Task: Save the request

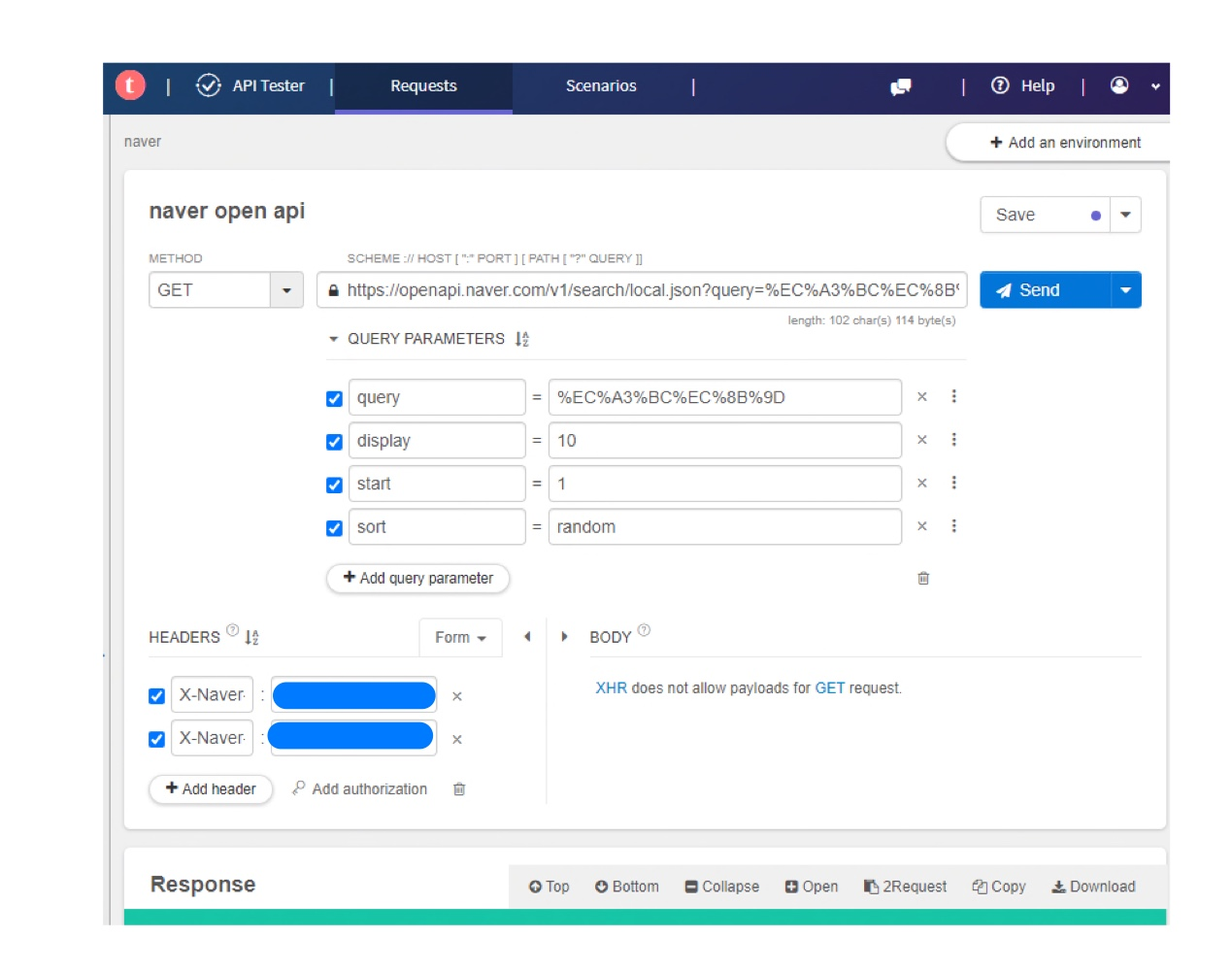Action: click(1045, 215)
